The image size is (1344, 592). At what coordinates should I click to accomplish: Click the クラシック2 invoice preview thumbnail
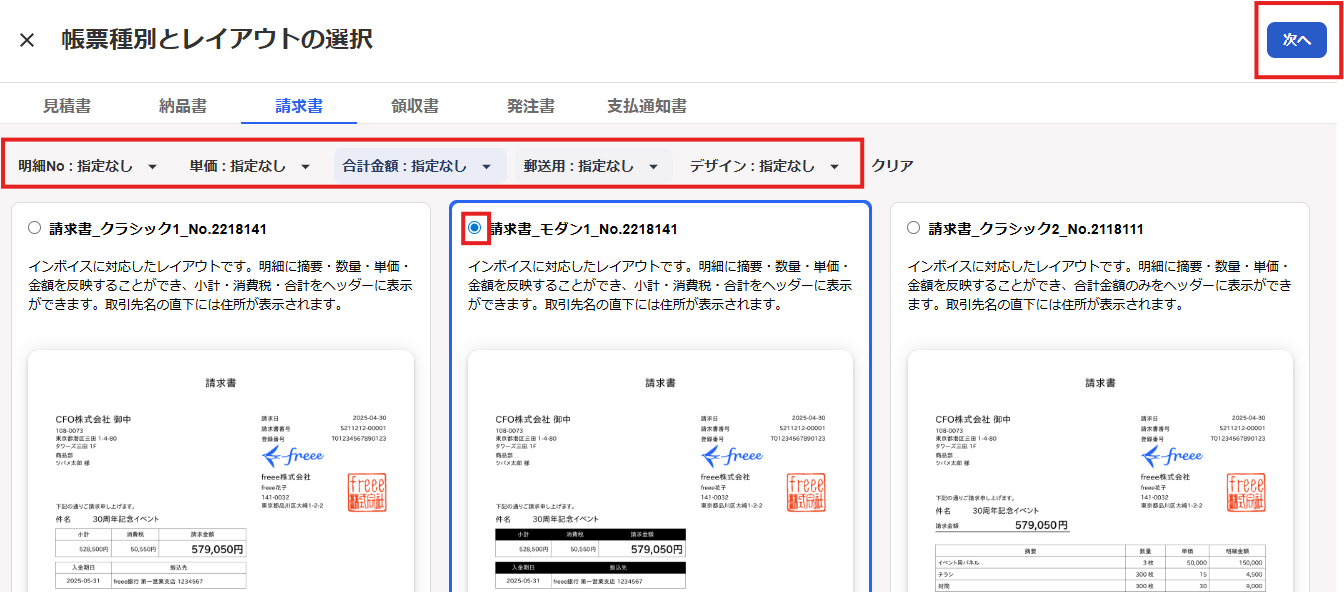1100,470
